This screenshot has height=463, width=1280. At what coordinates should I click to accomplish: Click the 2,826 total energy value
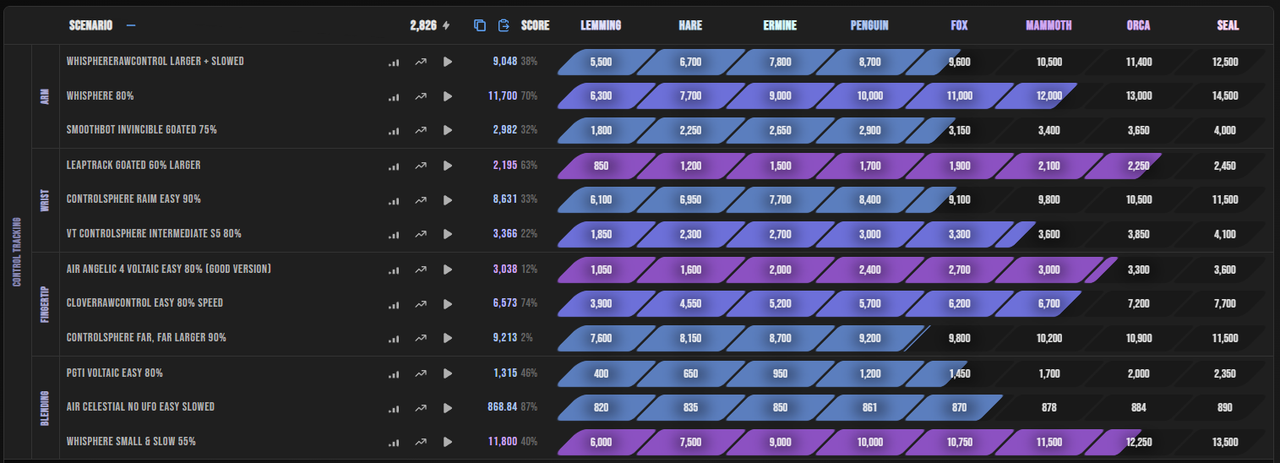point(424,25)
